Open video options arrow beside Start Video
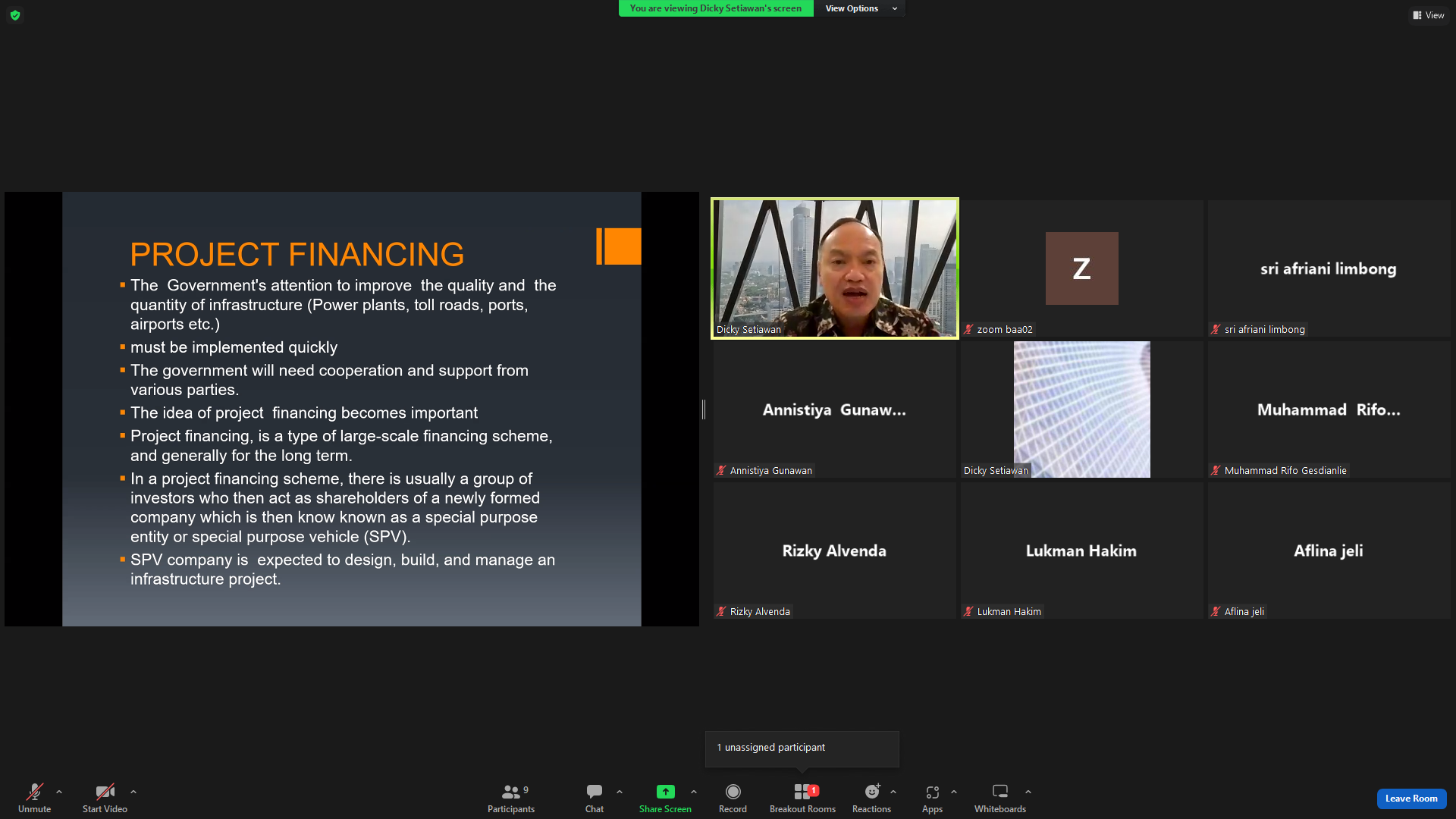 [133, 792]
